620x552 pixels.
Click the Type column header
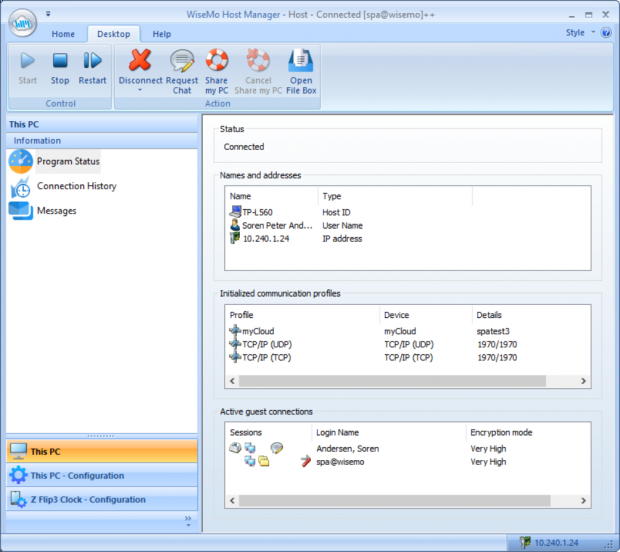pos(395,196)
